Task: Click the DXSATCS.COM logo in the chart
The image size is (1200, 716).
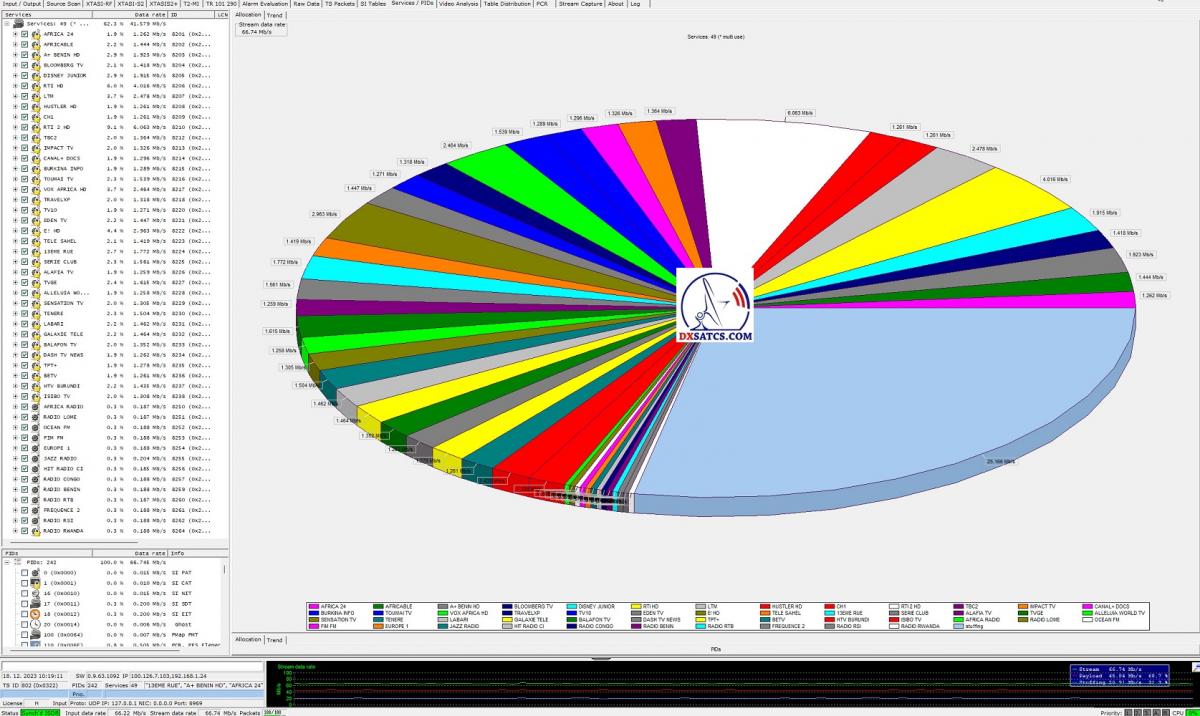Action: pyautogui.click(x=714, y=307)
